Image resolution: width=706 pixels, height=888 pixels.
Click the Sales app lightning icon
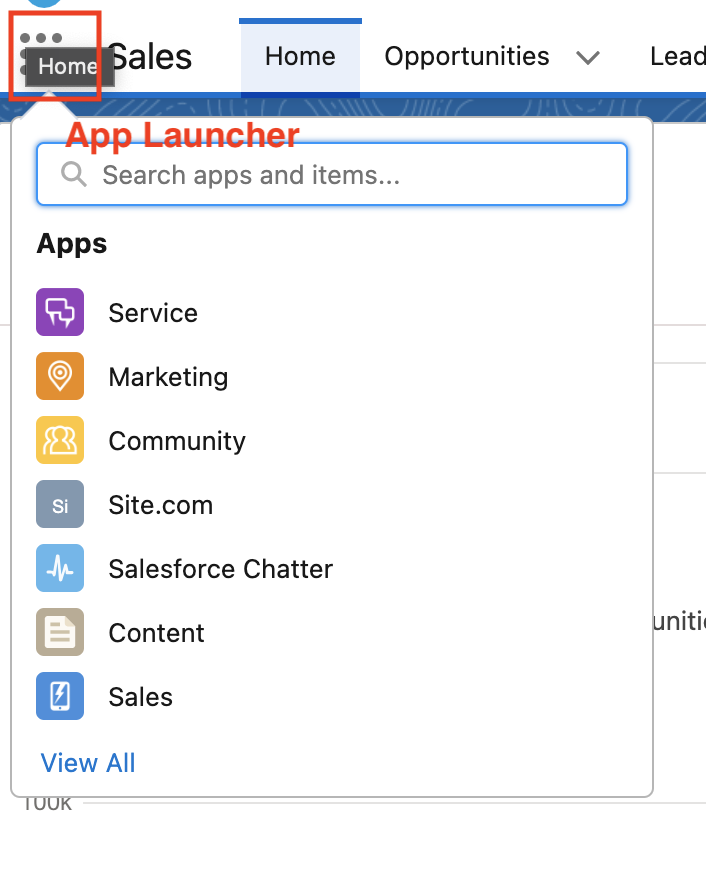click(60, 696)
